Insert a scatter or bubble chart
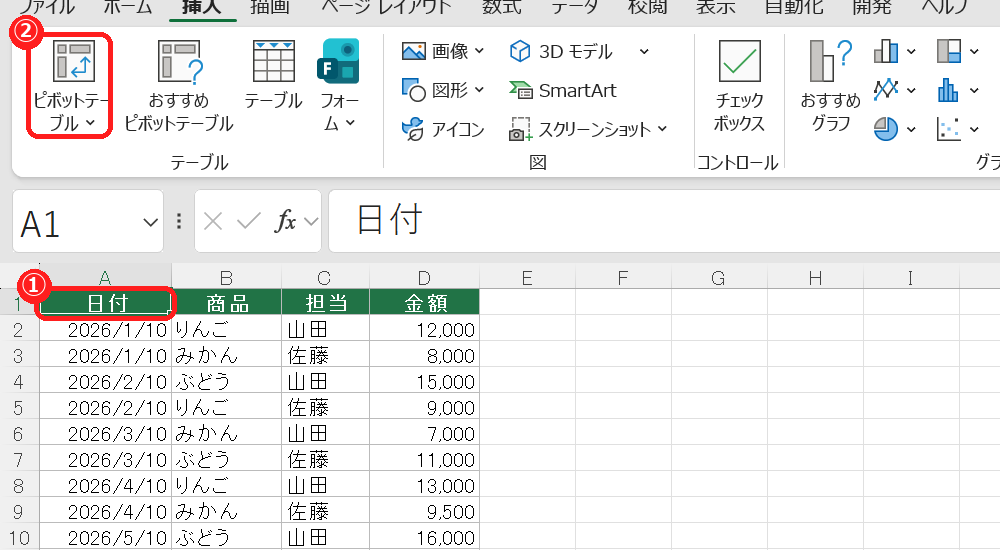The image size is (1000, 550). (949, 129)
